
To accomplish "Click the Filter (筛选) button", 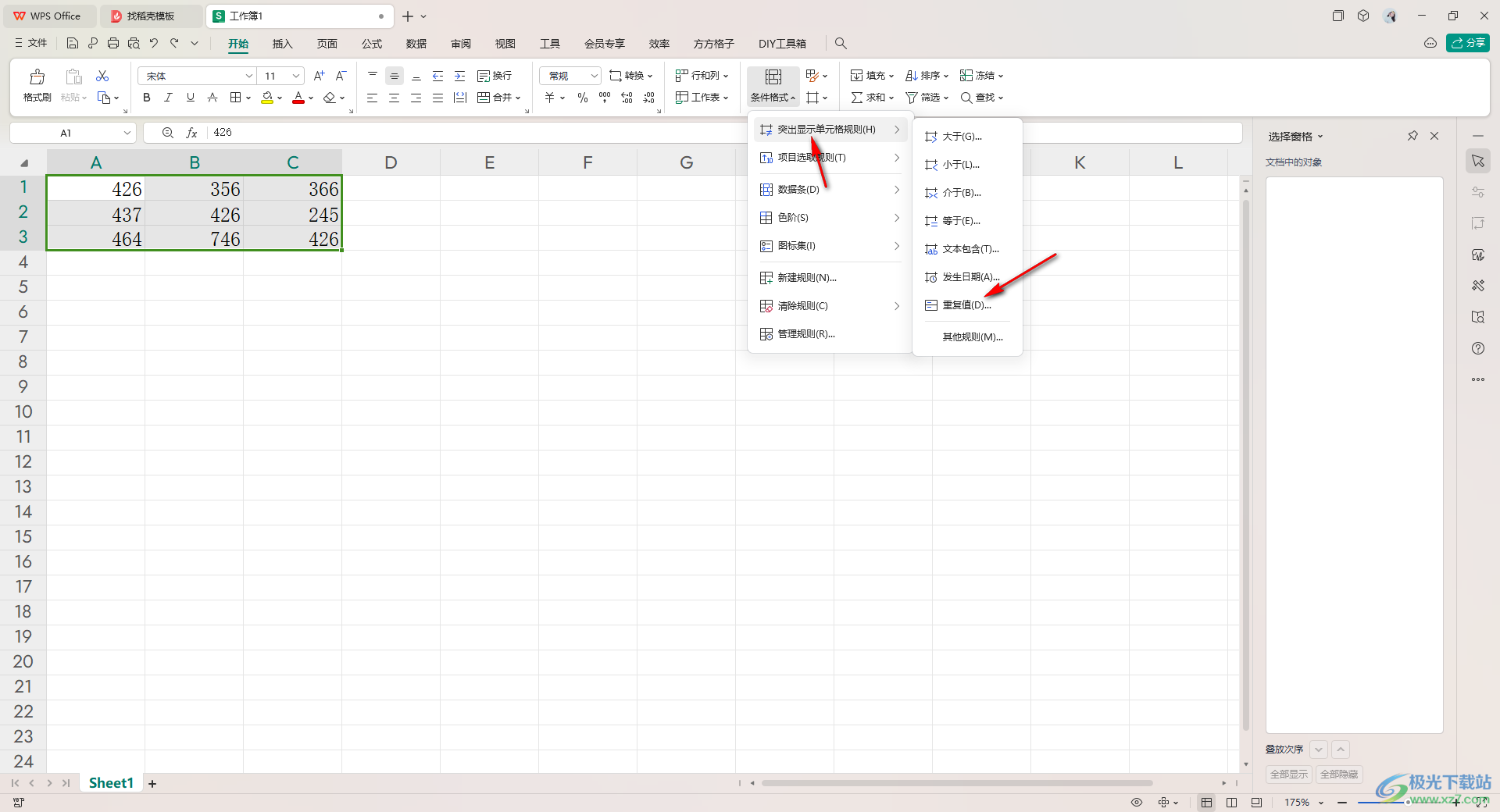I will pyautogui.click(x=927, y=98).
